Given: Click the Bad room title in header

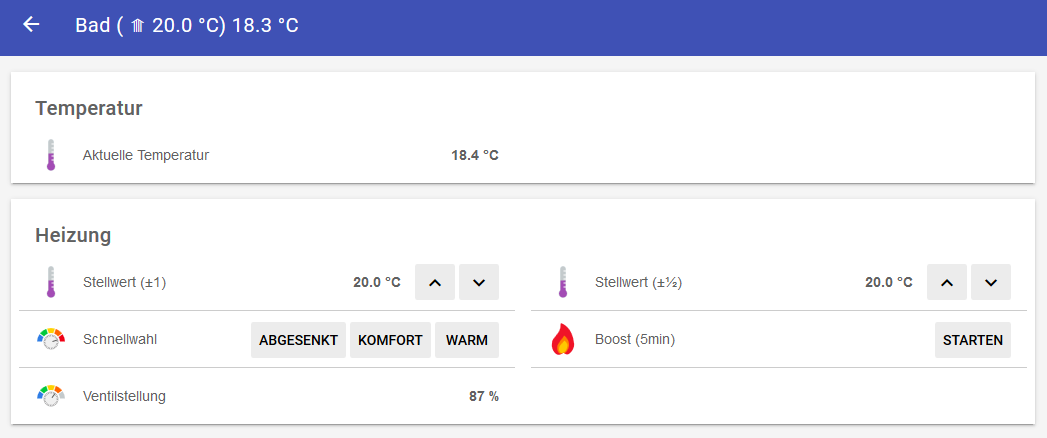Looking at the screenshot, I should (93, 25).
